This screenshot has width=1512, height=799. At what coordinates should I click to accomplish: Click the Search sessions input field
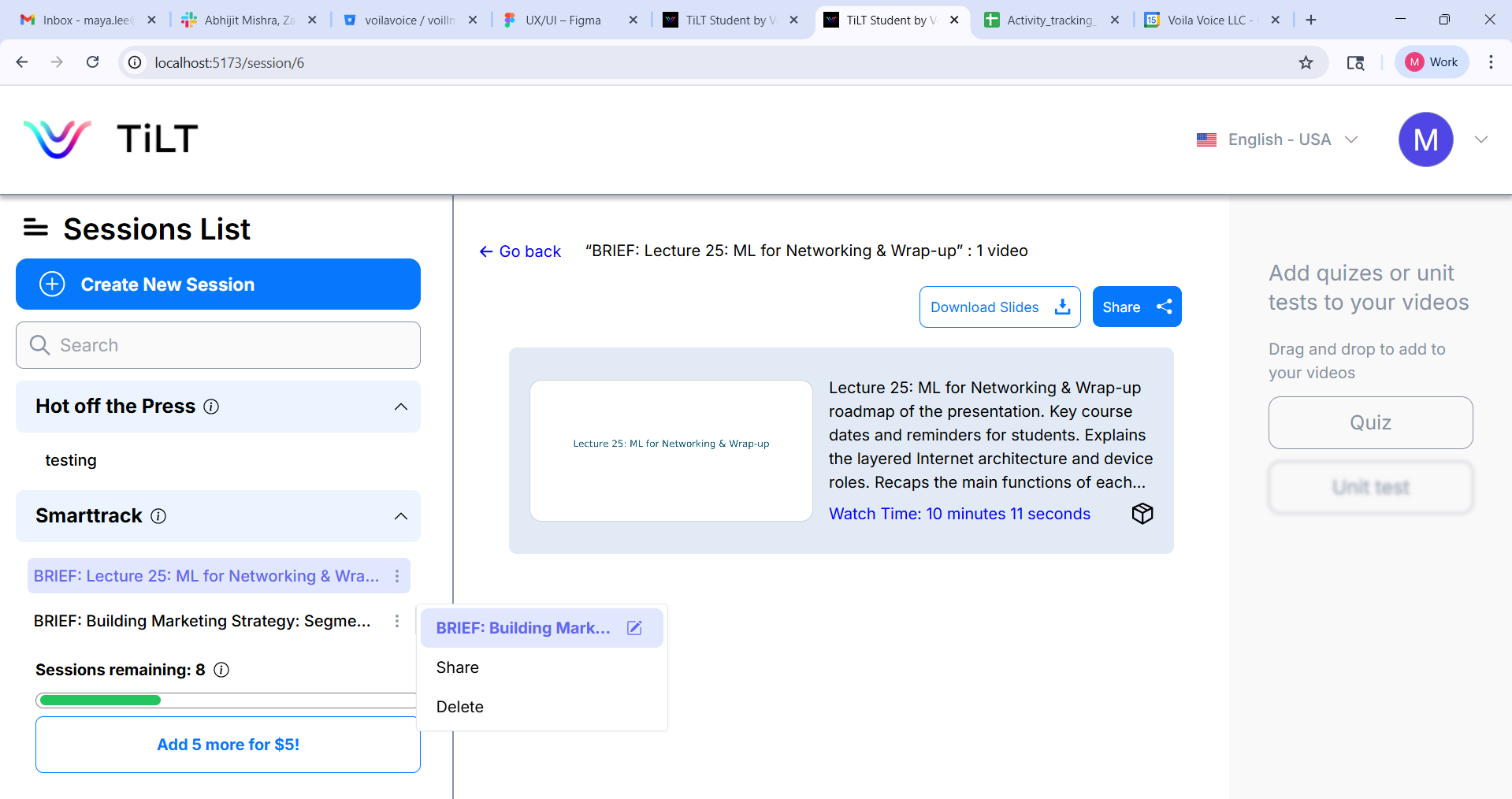tap(218, 345)
